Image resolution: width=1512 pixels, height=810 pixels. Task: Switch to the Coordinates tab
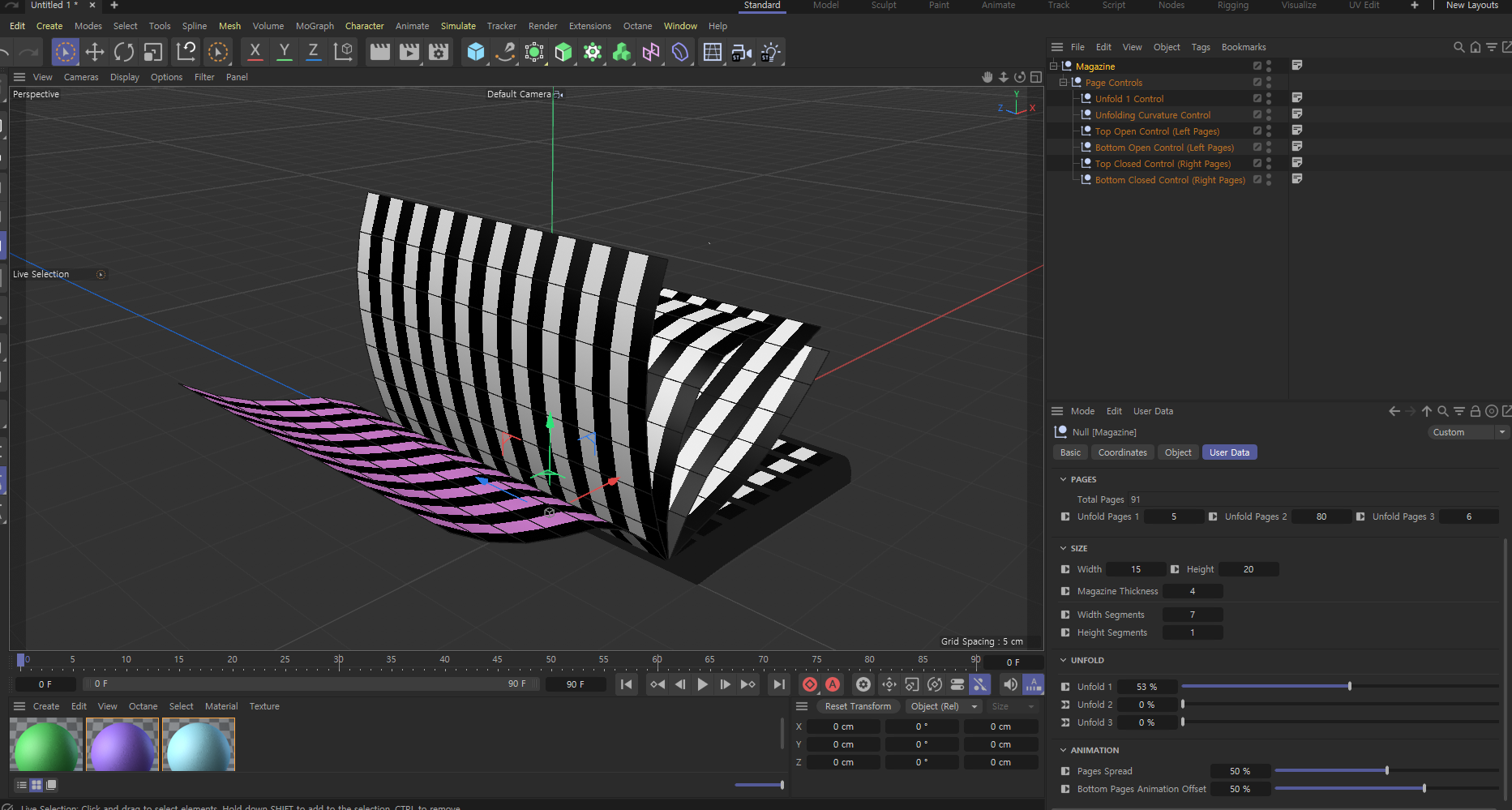tap(1122, 452)
